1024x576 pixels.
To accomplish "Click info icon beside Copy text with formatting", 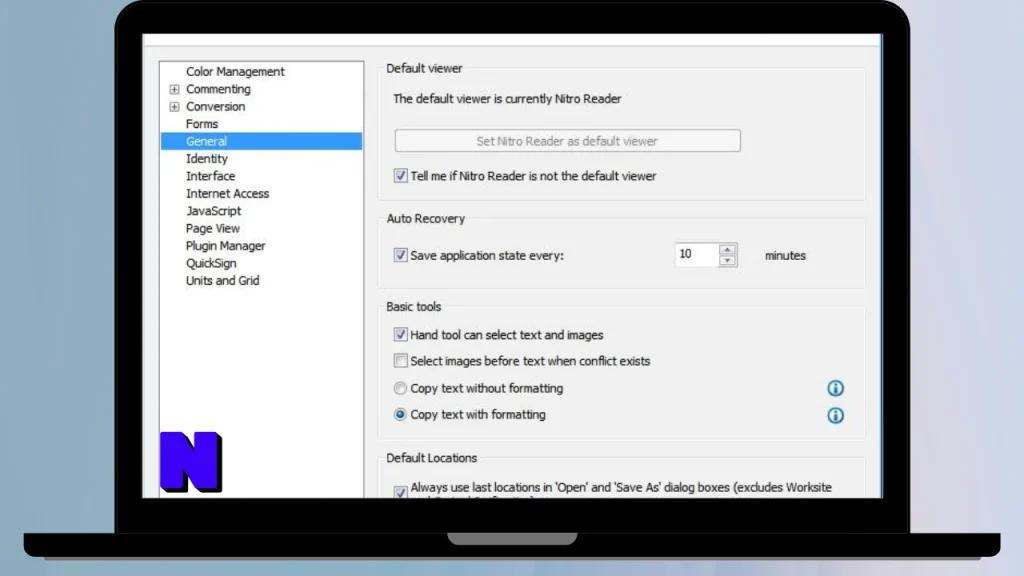I will [x=835, y=415].
